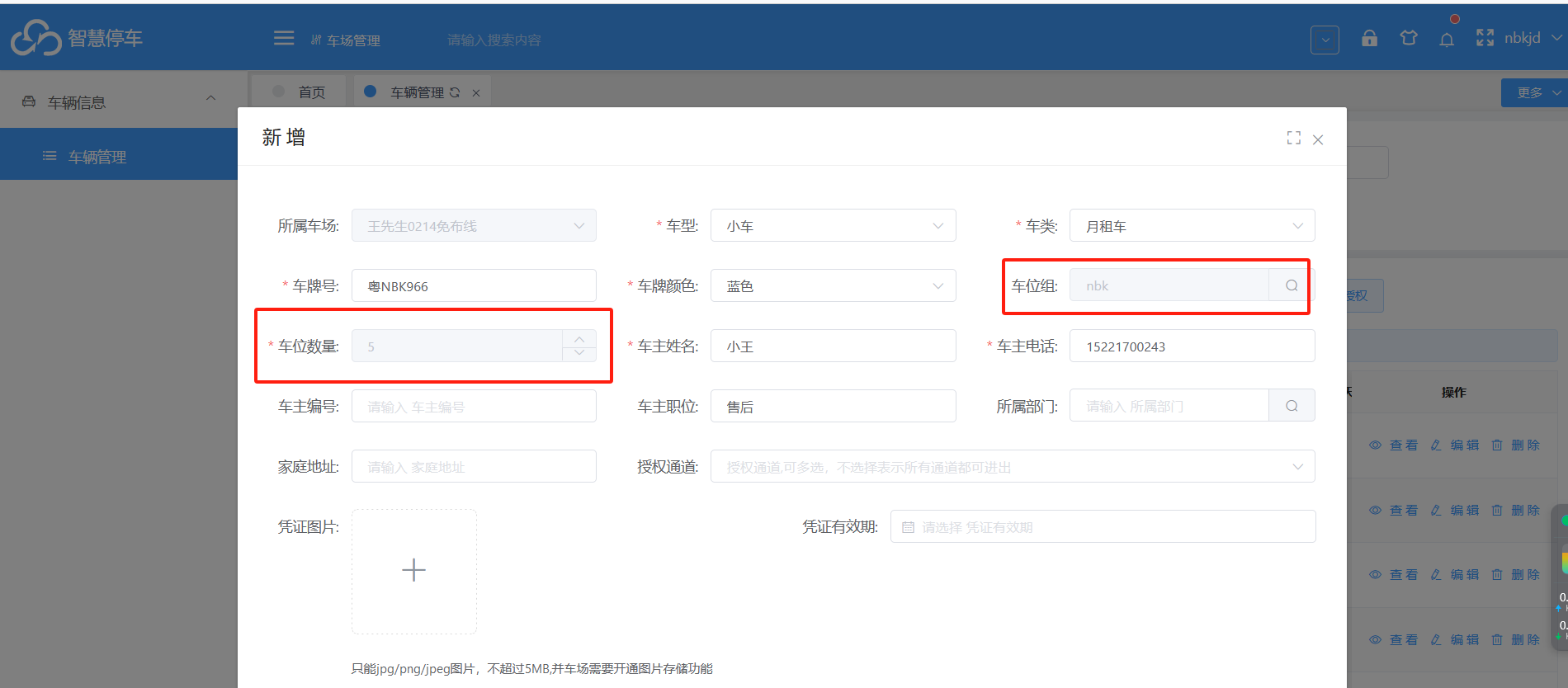Image resolution: width=1568 pixels, height=688 pixels.
Task: Focus the header search box
Action: (x=494, y=40)
